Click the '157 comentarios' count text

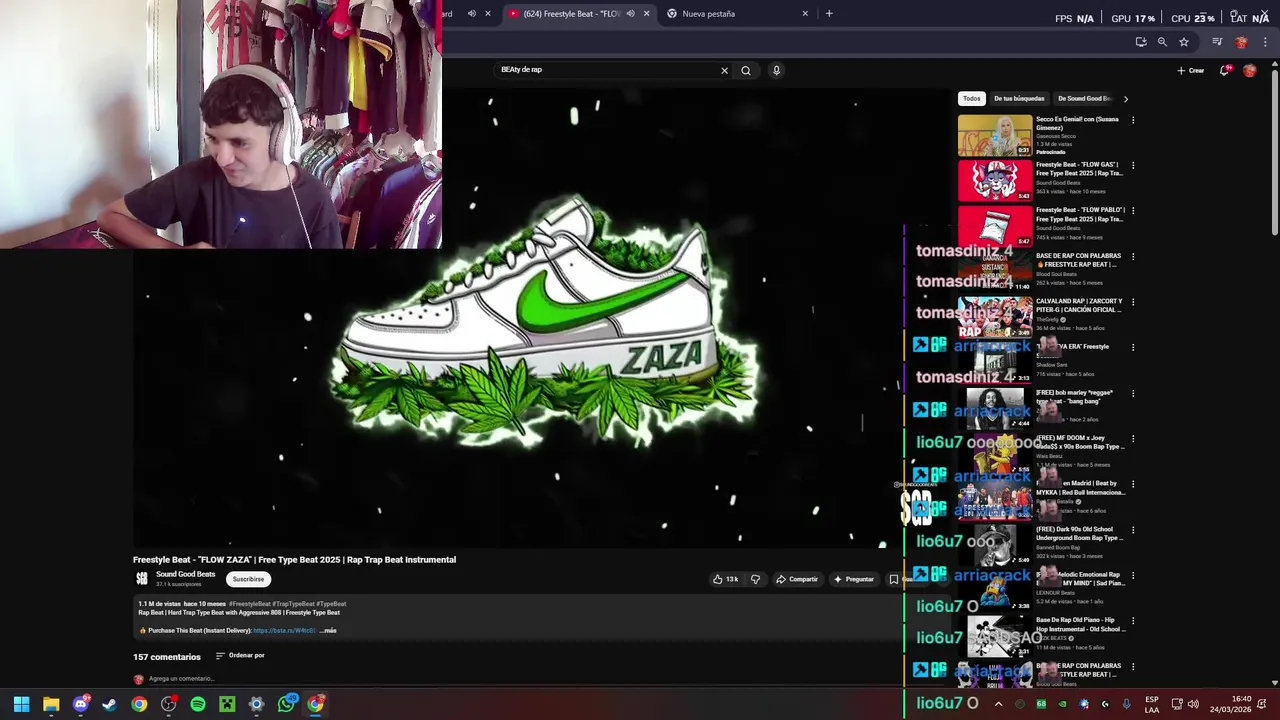click(167, 657)
